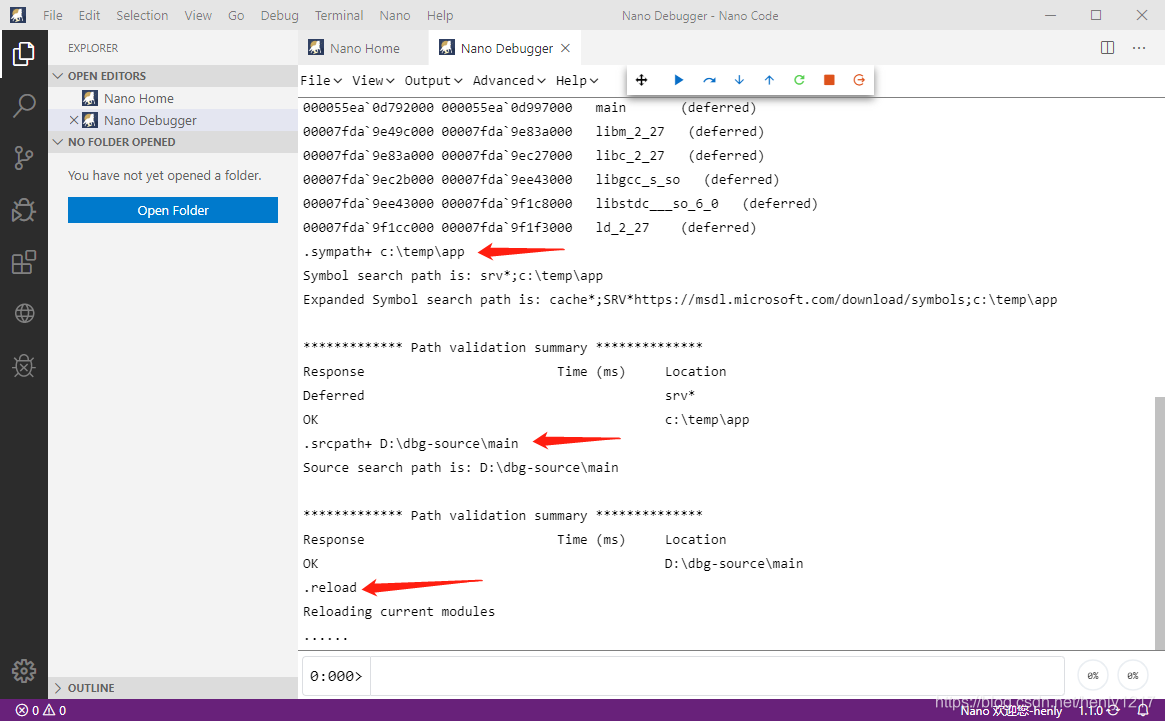Click the 'Reloading current modules' output line
This screenshot has height=721, width=1165.
(x=399, y=612)
